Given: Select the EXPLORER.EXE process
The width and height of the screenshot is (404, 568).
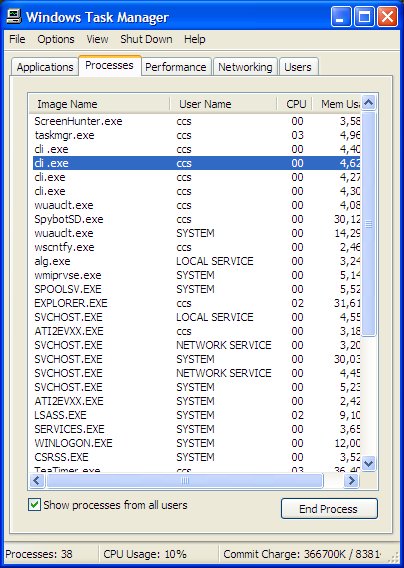Looking at the screenshot, I should [196, 303].
